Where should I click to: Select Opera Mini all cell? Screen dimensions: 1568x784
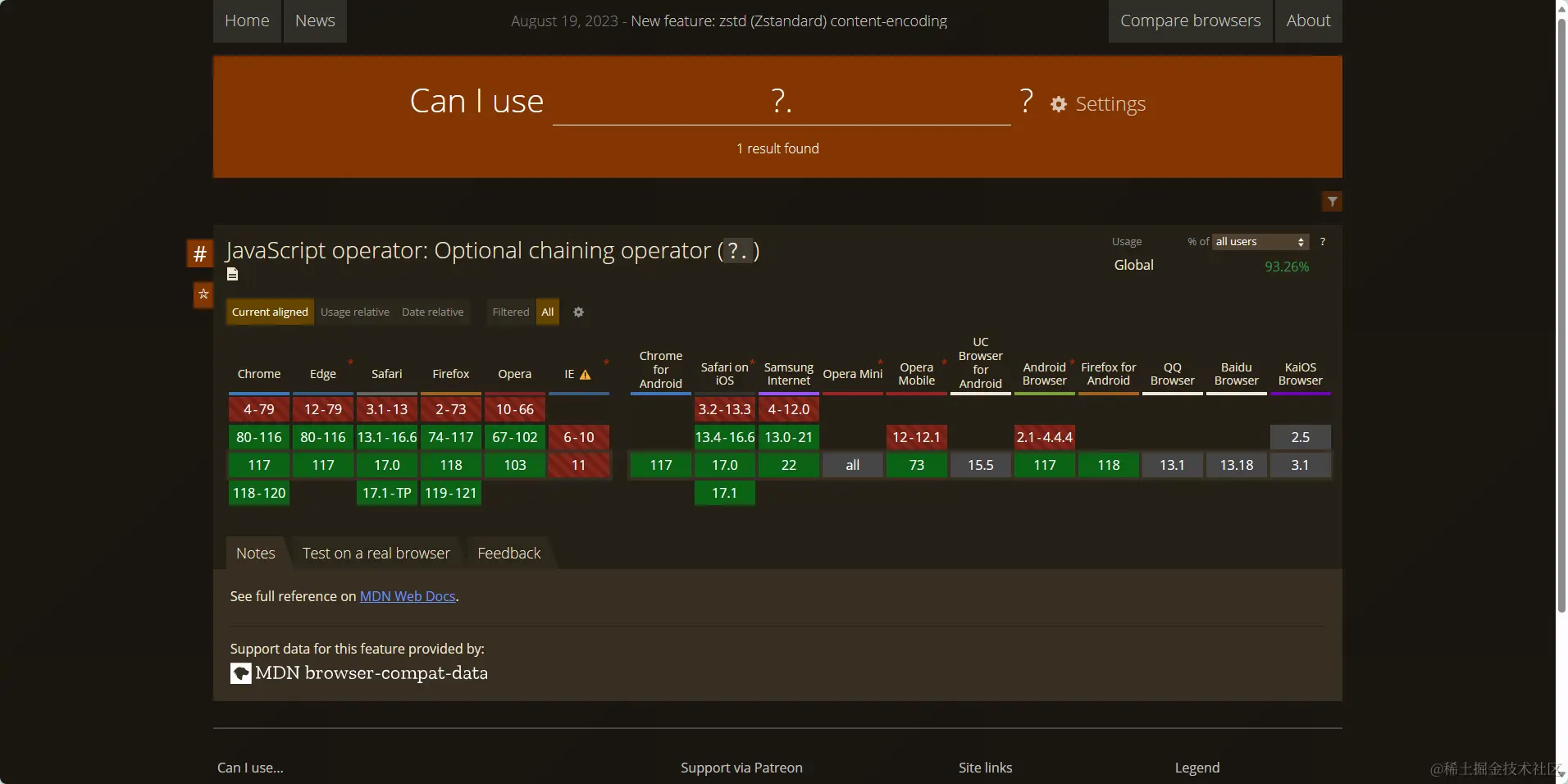pyautogui.click(x=853, y=465)
